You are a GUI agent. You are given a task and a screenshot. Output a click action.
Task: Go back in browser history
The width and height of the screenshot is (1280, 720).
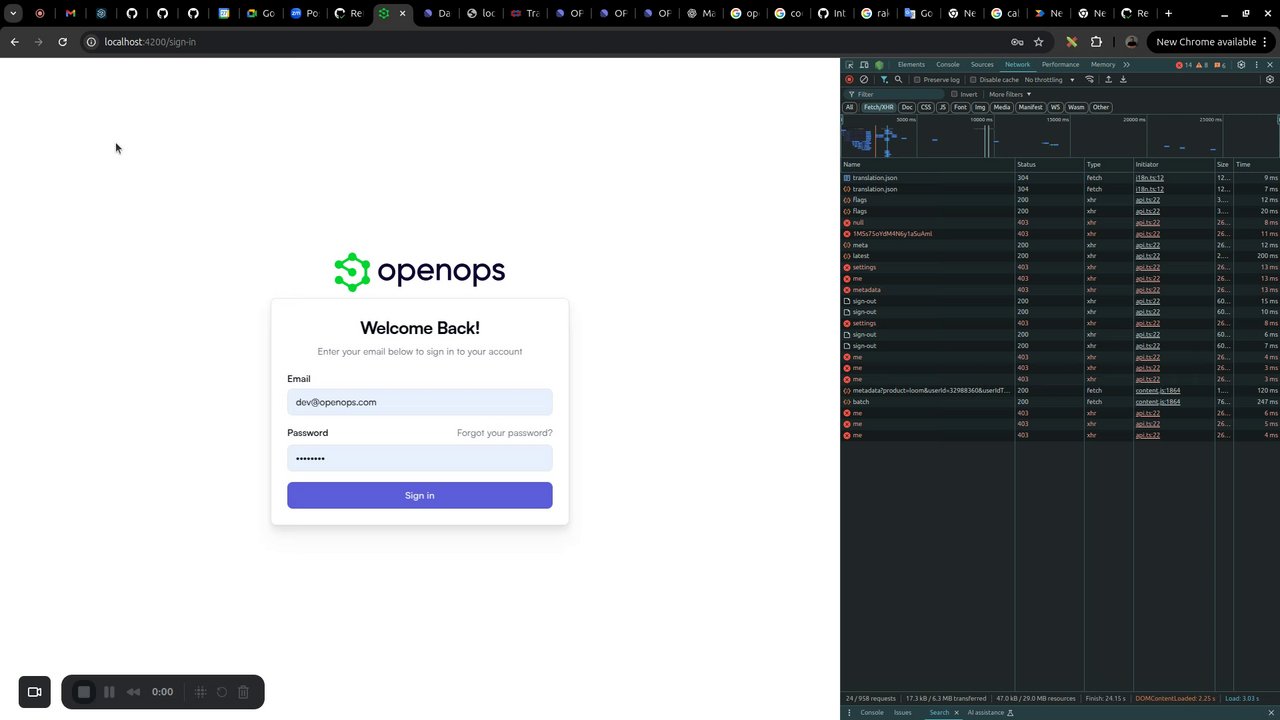click(14, 42)
